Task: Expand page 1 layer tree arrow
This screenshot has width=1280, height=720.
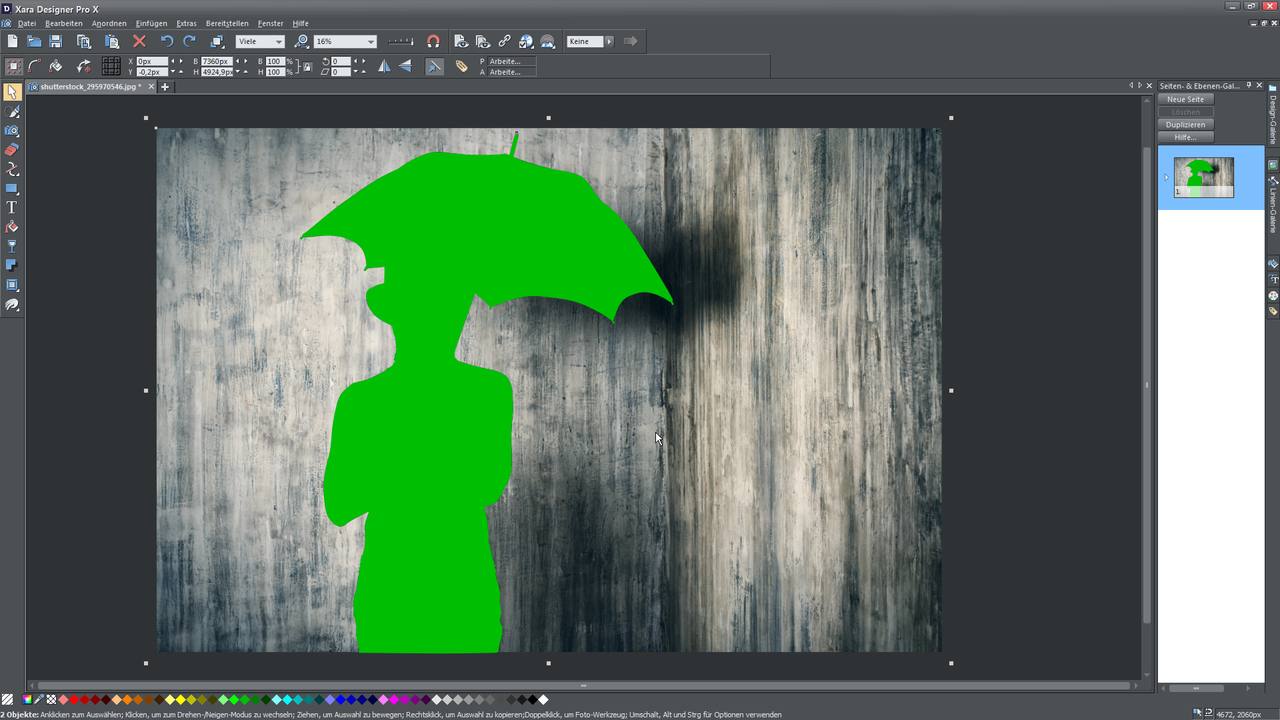Action: 1166,178
